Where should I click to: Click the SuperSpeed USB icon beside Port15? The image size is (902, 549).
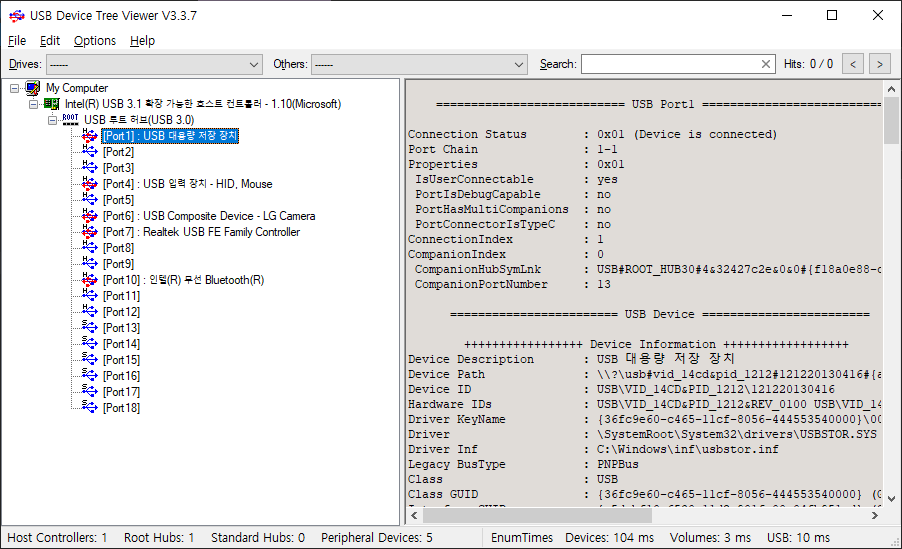[x=89, y=360]
